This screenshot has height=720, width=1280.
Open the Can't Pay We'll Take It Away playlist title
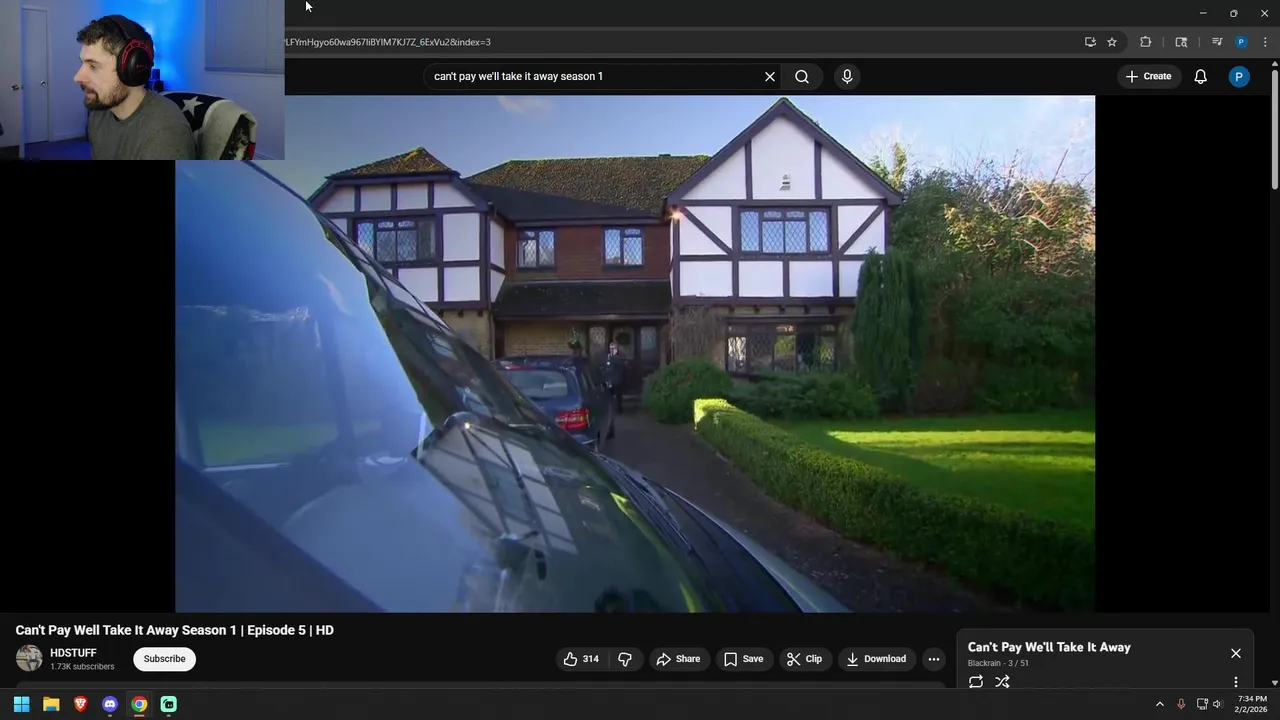coord(1049,647)
